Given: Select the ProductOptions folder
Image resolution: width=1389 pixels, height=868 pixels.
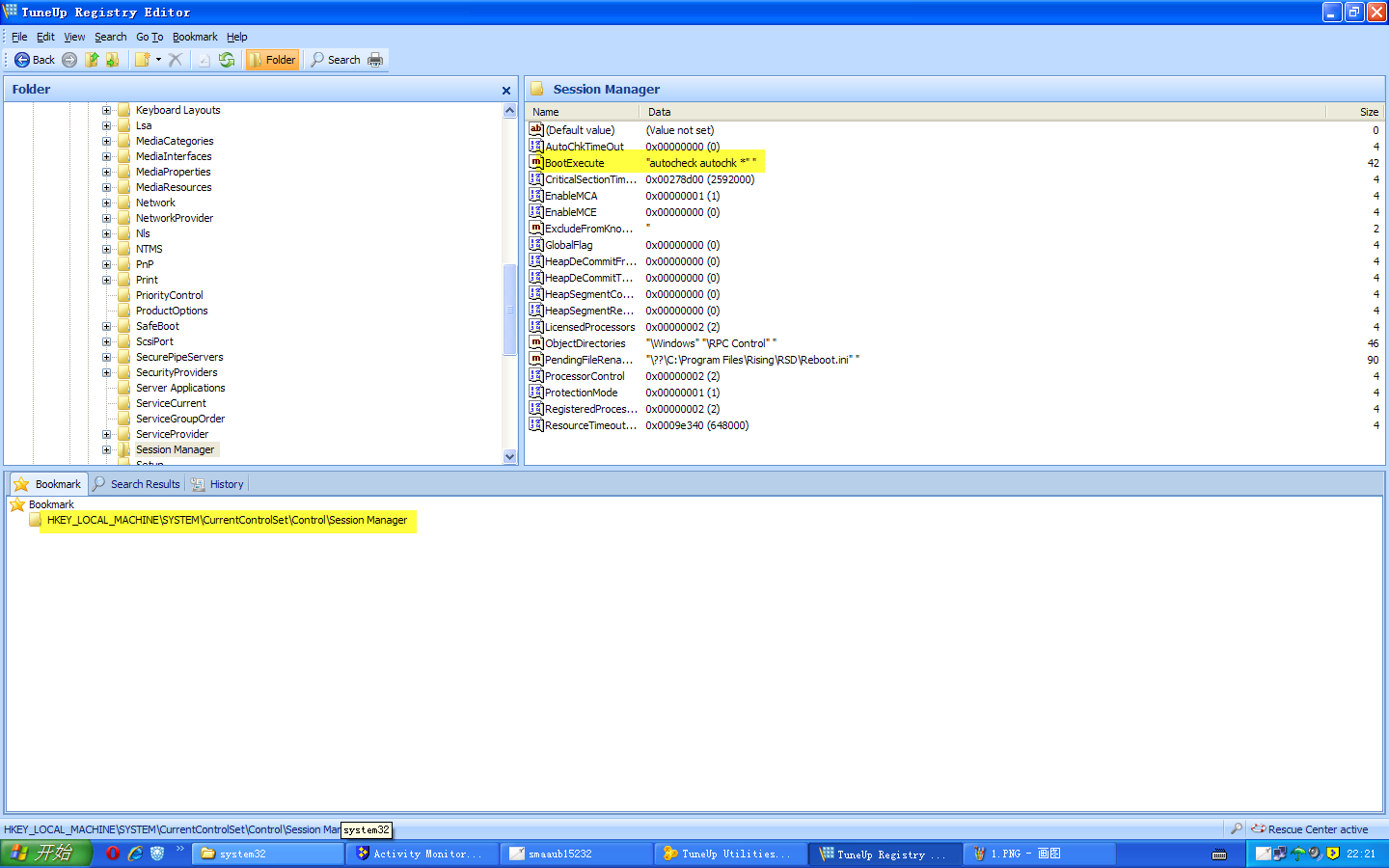Looking at the screenshot, I should pos(172,311).
